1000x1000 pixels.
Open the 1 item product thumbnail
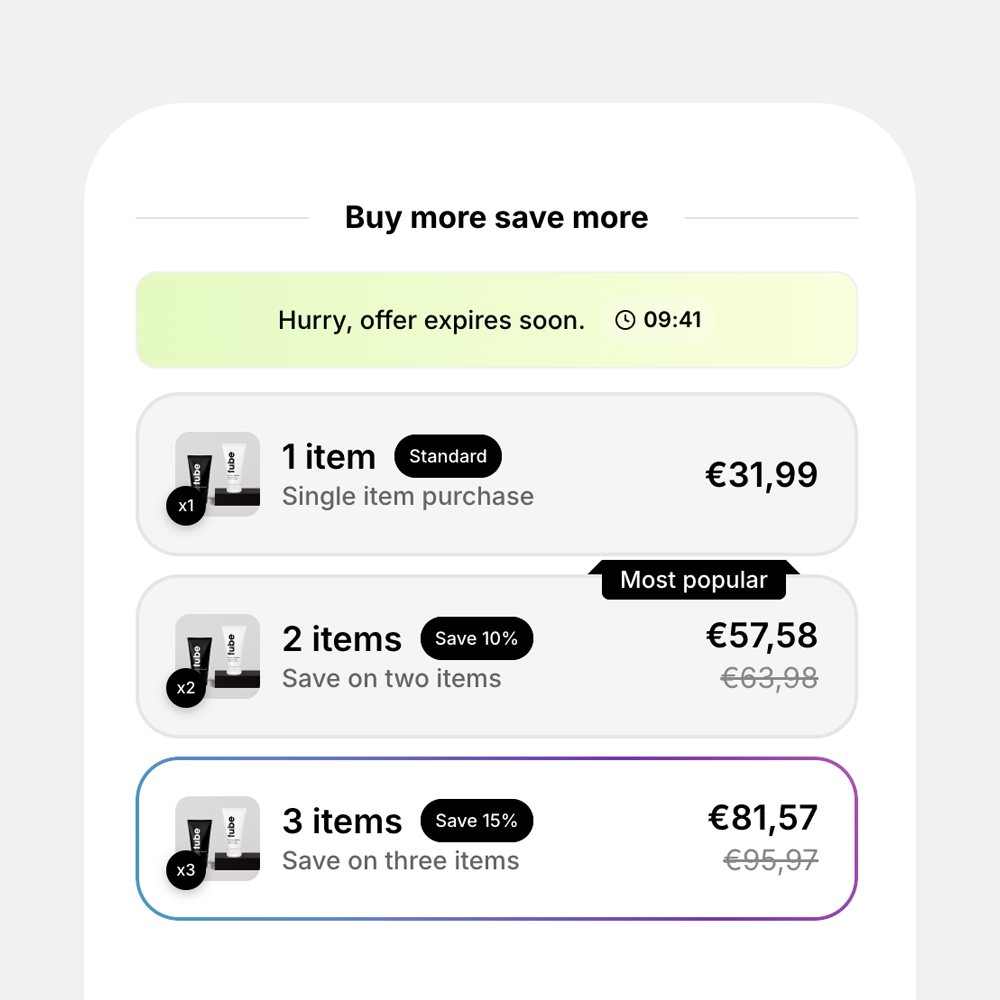coord(217,474)
